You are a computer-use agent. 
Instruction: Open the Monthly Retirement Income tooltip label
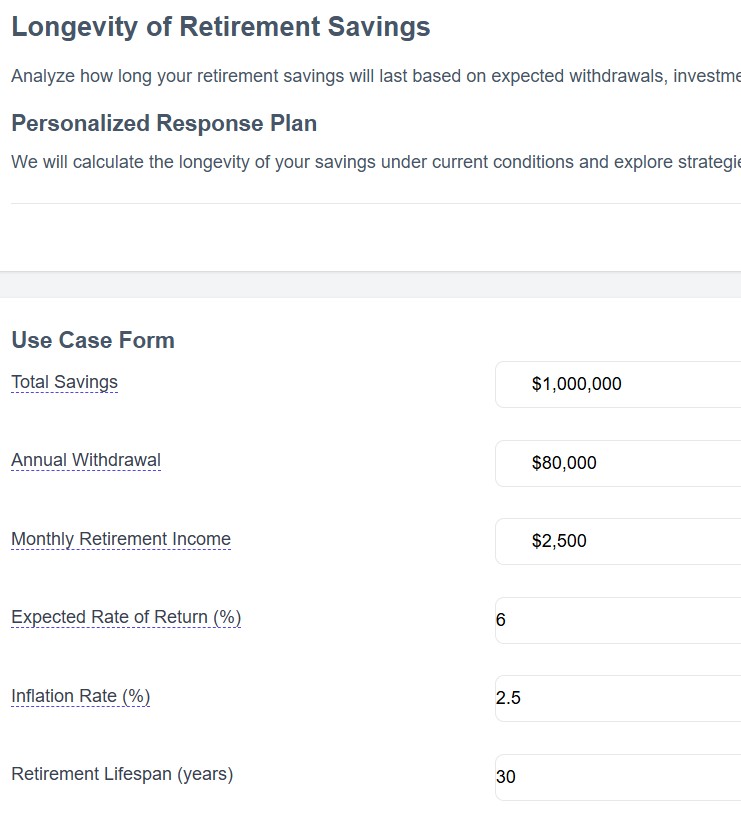(120, 539)
